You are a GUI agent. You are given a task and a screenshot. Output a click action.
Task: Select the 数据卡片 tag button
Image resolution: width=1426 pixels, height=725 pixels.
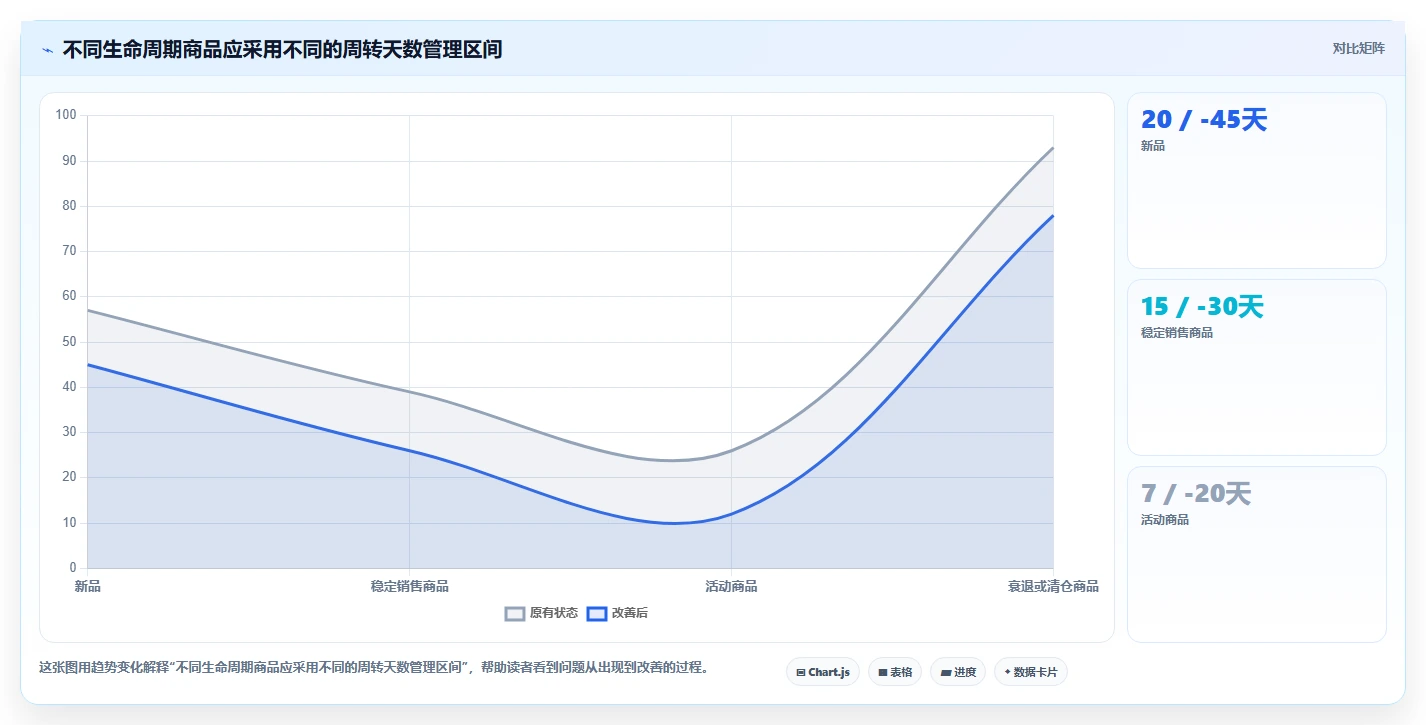point(1031,672)
